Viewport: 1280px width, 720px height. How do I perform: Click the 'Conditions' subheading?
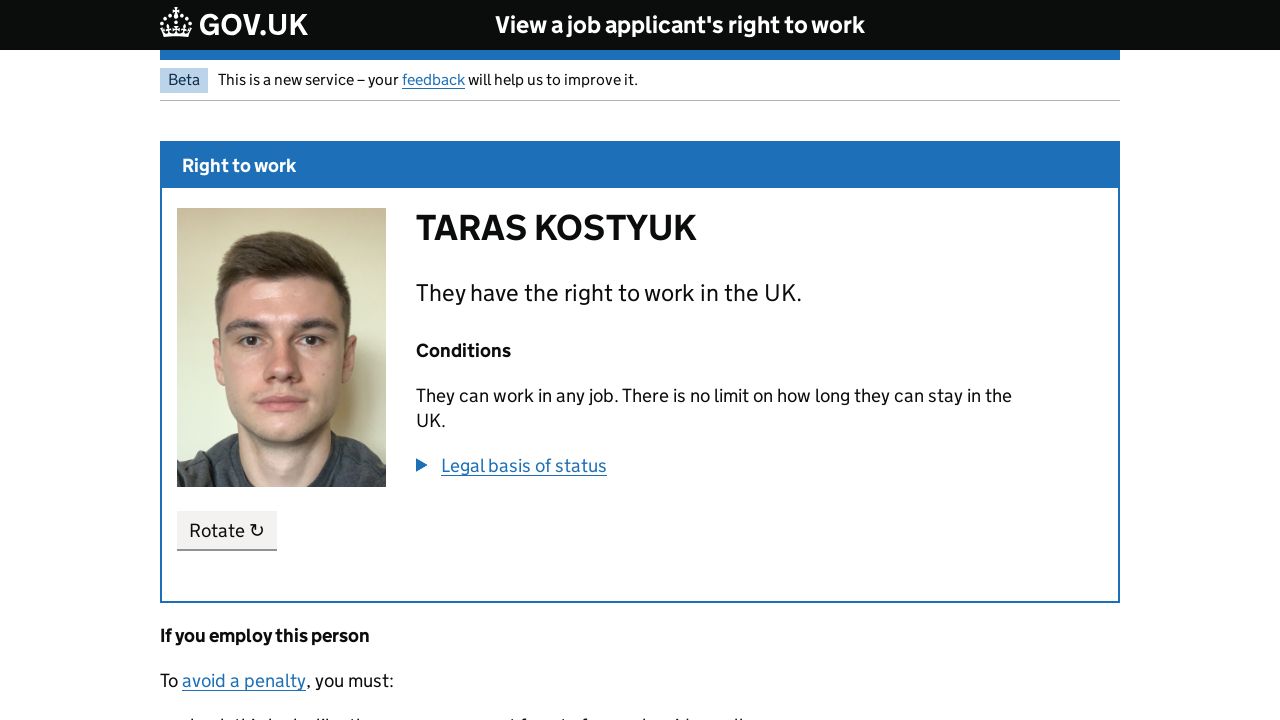[463, 351]
